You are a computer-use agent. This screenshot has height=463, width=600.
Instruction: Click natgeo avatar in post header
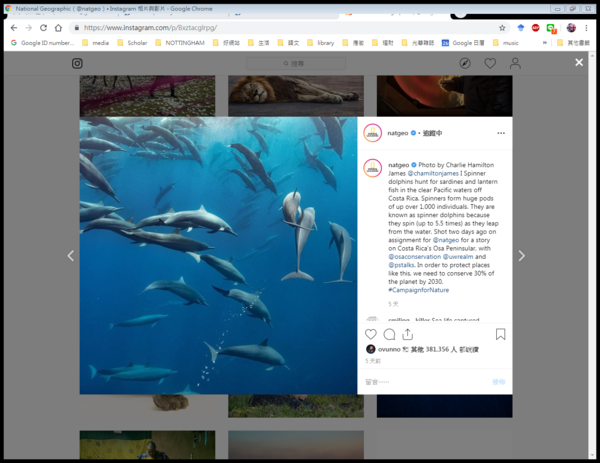click(x=372, y=133)
